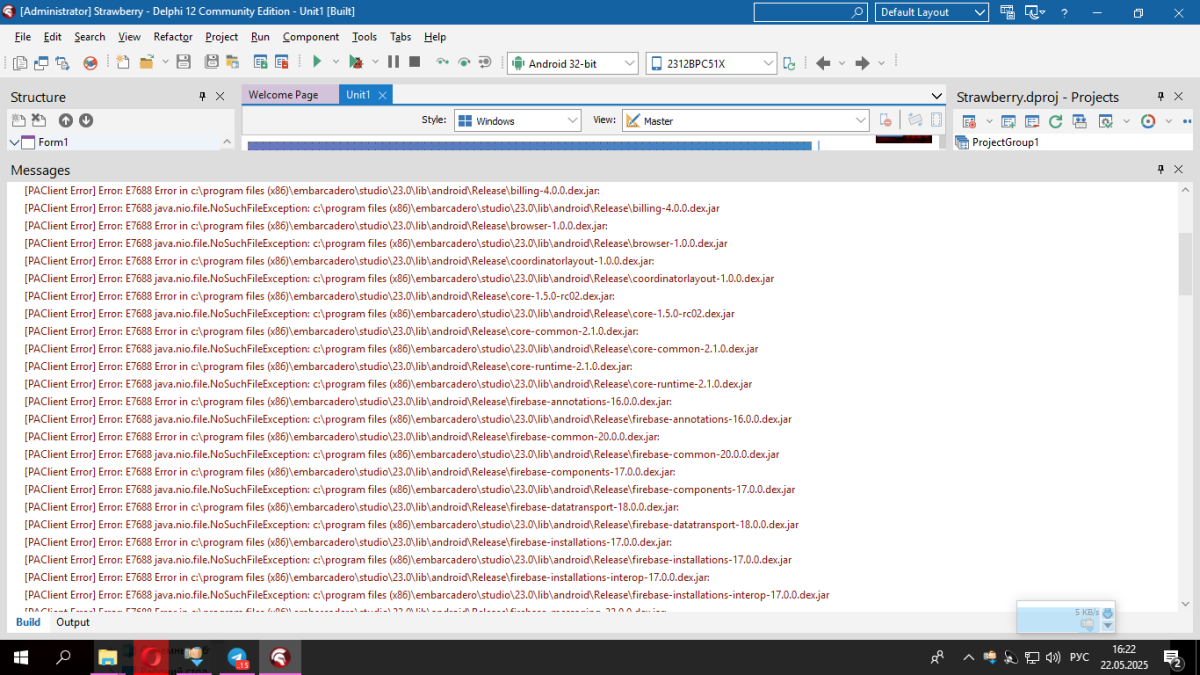The height and width of the screenshot is (675, 1200).
Task: Run with debugging using the bug icon
Action: point(356,62)
